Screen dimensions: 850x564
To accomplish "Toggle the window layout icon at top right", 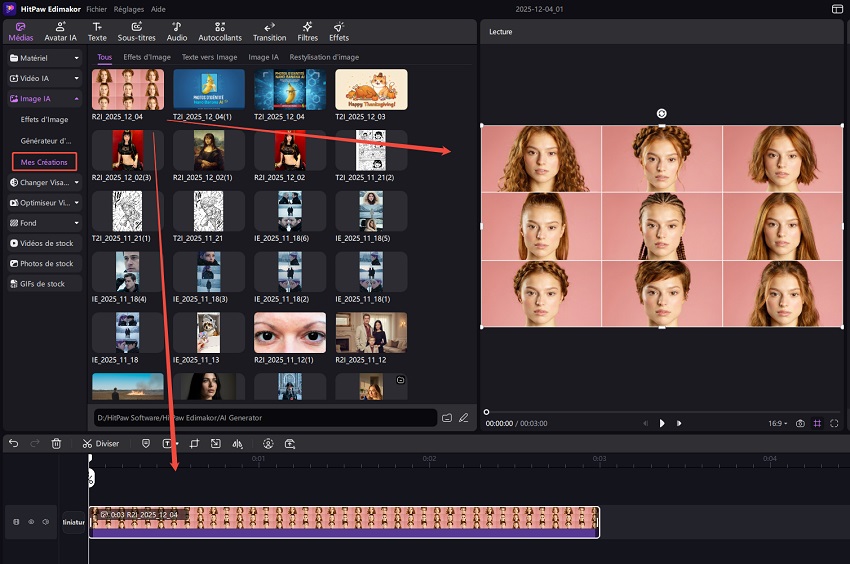I will coord(837,9).
